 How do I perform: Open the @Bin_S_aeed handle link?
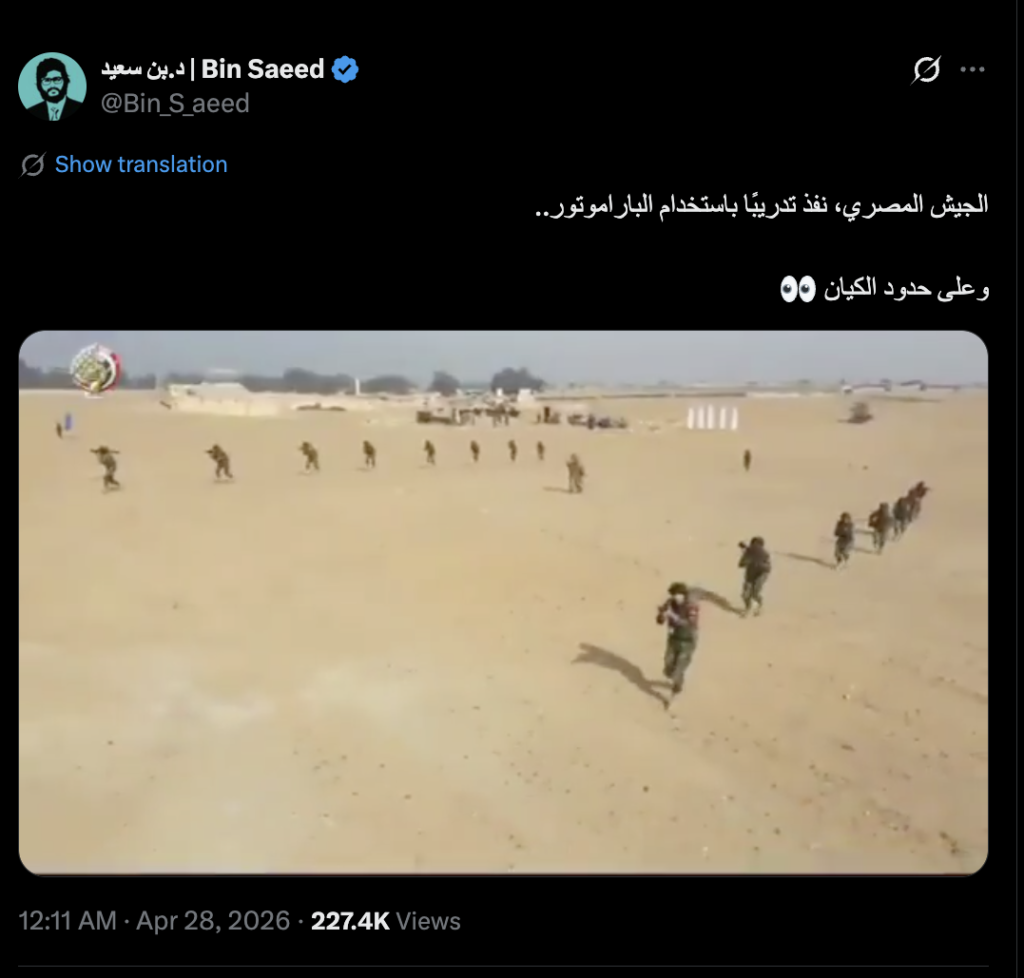[x=175, y=104]
